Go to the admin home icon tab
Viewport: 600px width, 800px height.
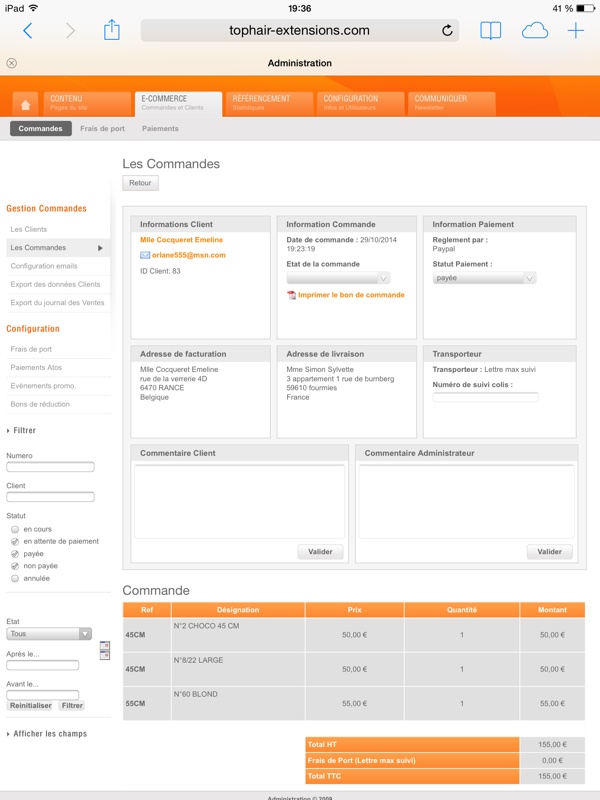25,104
